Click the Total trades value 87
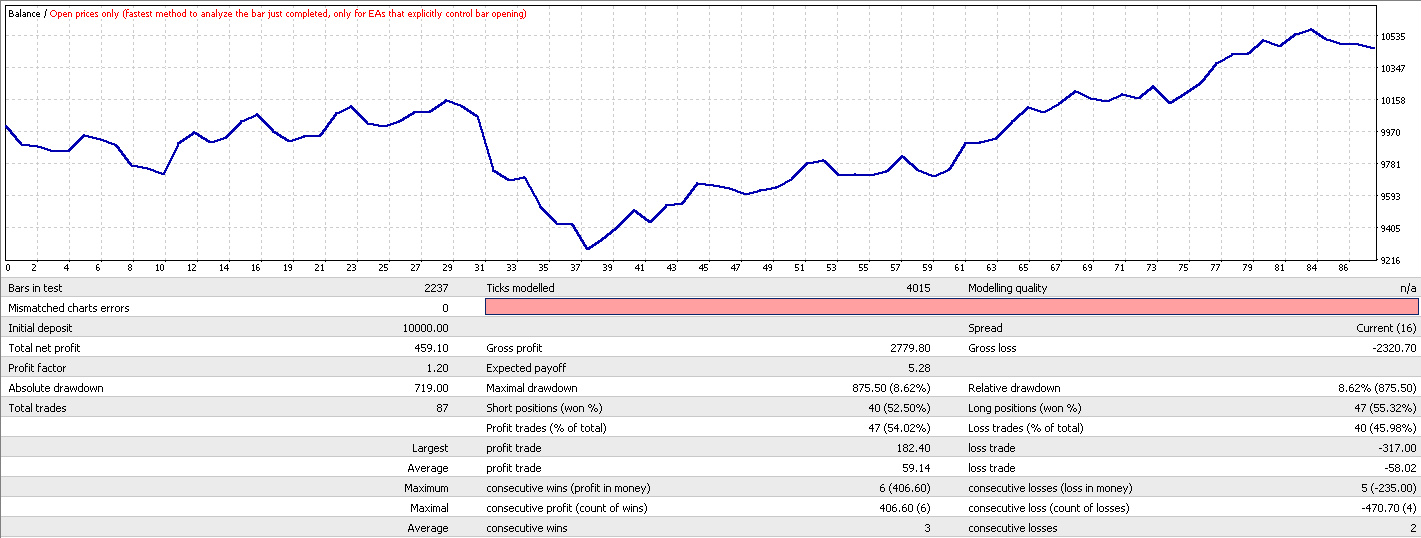Screen dimensions: 1421x538 443,408
